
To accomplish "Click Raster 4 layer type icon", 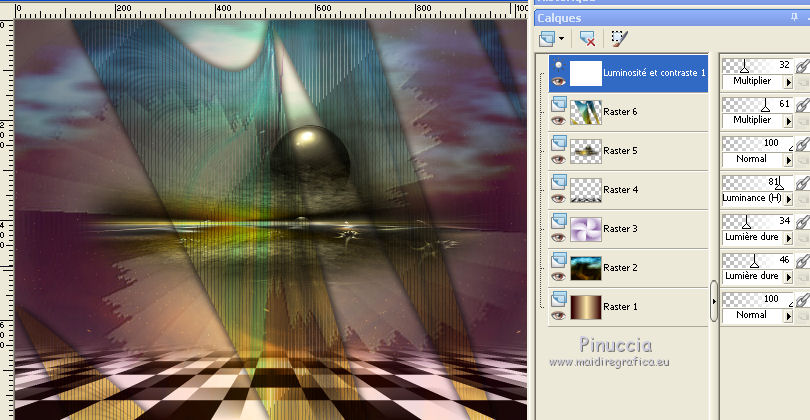I will pyautogui.click(x=558, y=182).
